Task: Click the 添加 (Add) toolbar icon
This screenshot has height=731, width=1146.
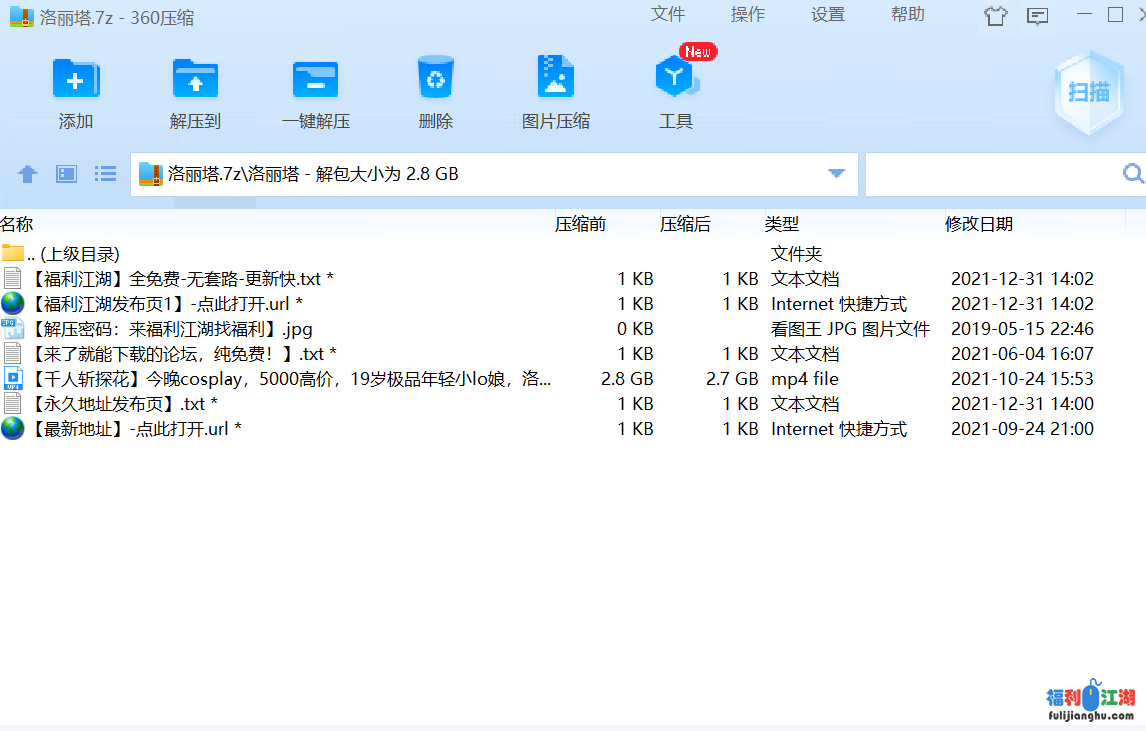Action: tap(75, 80)
